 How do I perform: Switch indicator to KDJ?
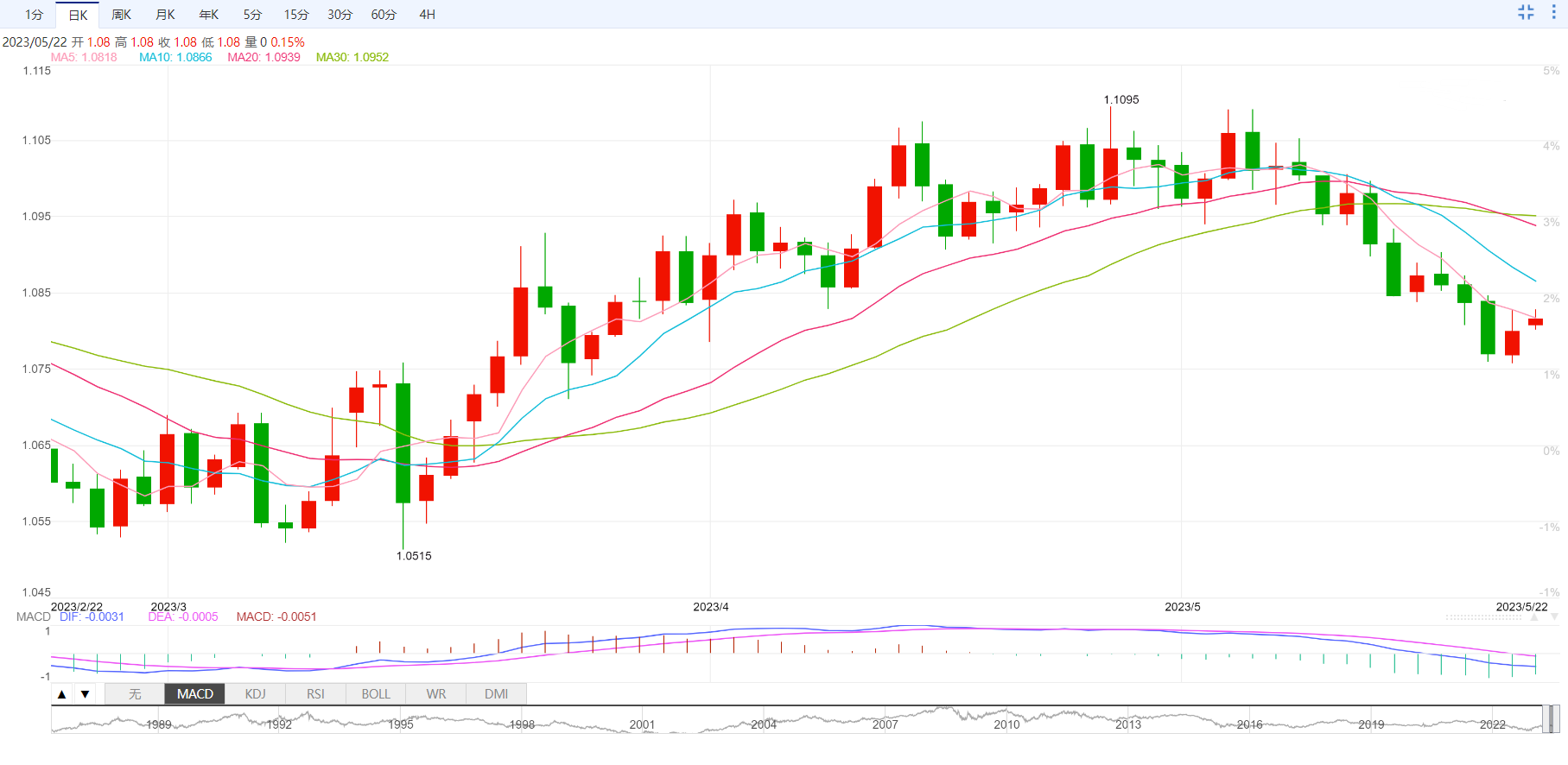pos(255,694)
